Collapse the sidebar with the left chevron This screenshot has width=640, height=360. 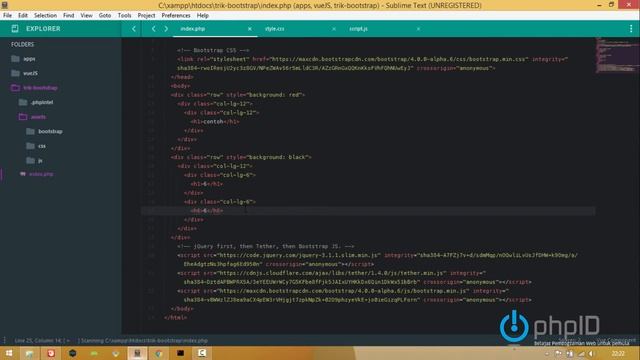click(x=133, y=29)
